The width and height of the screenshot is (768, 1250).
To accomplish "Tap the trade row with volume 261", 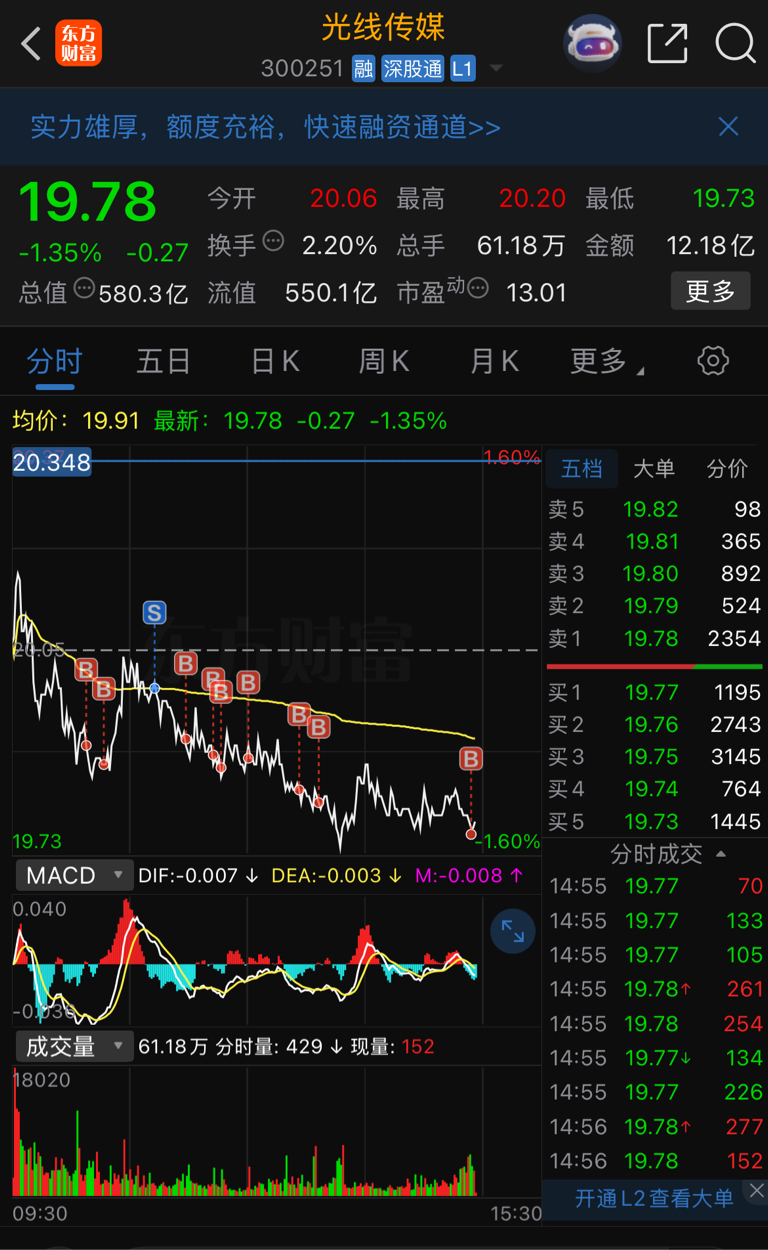I will 656,989.
